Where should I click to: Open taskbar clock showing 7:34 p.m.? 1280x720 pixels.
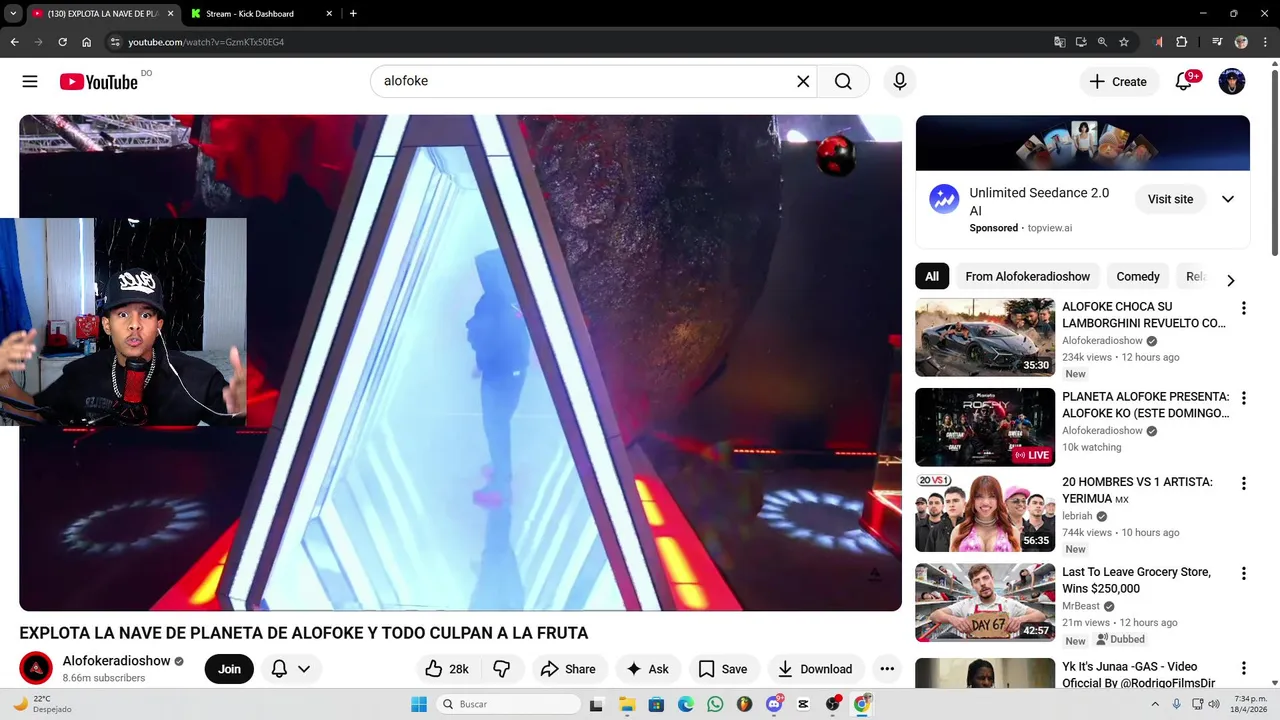(1247, 704)
